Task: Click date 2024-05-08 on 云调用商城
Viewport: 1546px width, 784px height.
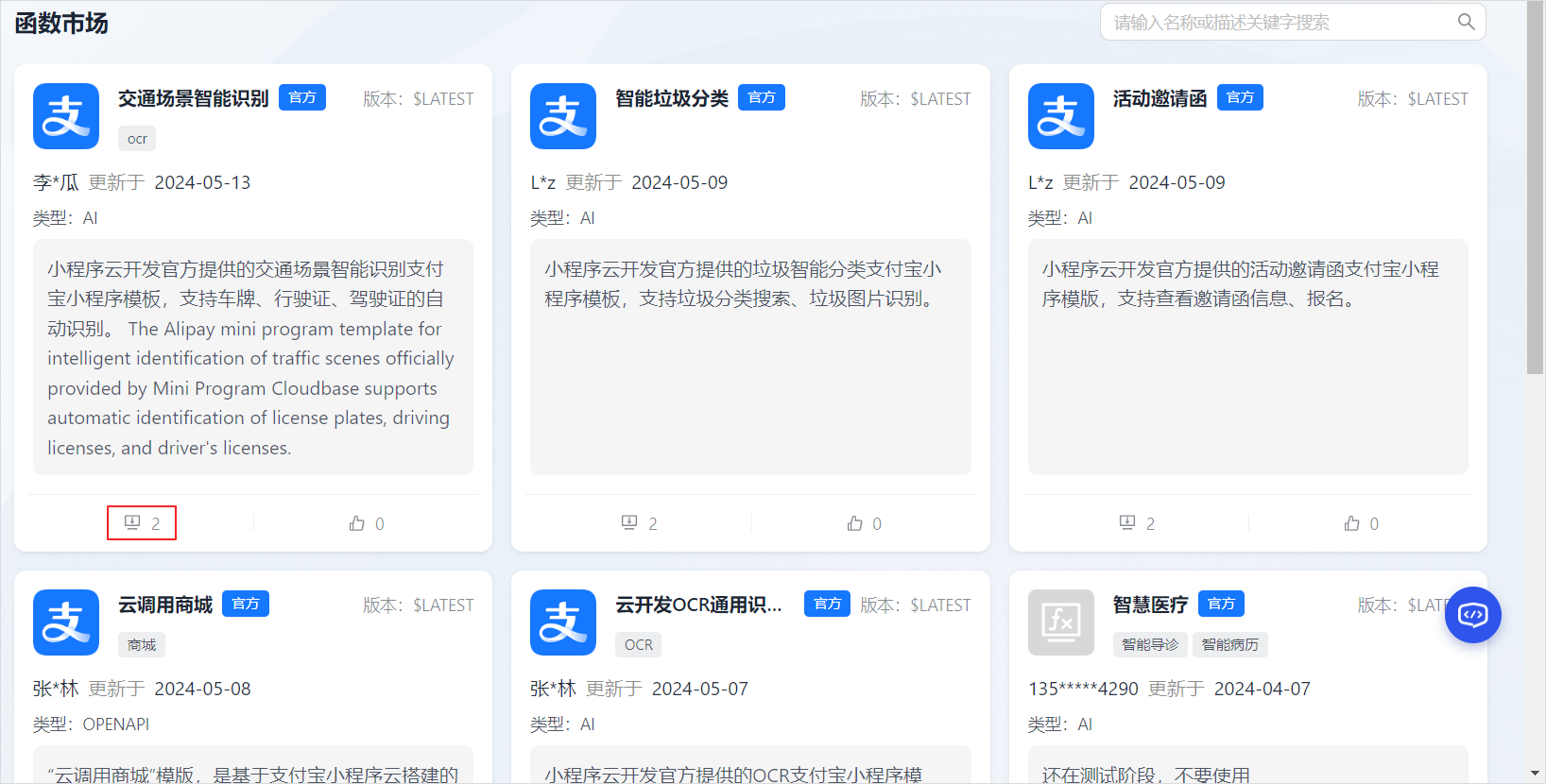Action: (202, 689)
